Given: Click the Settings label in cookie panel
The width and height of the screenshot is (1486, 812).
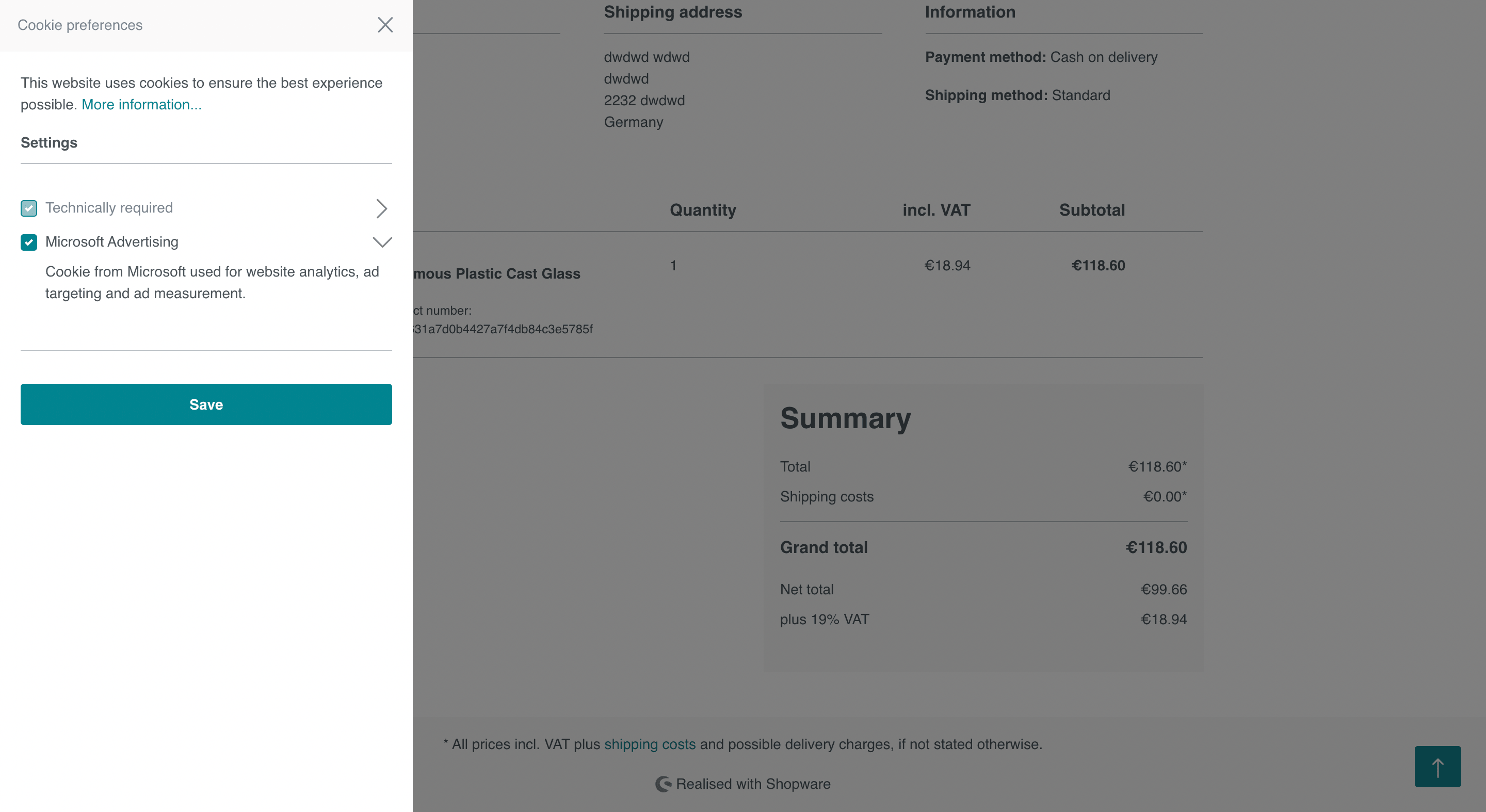Looking at the screenshot, I should point(49,141).
